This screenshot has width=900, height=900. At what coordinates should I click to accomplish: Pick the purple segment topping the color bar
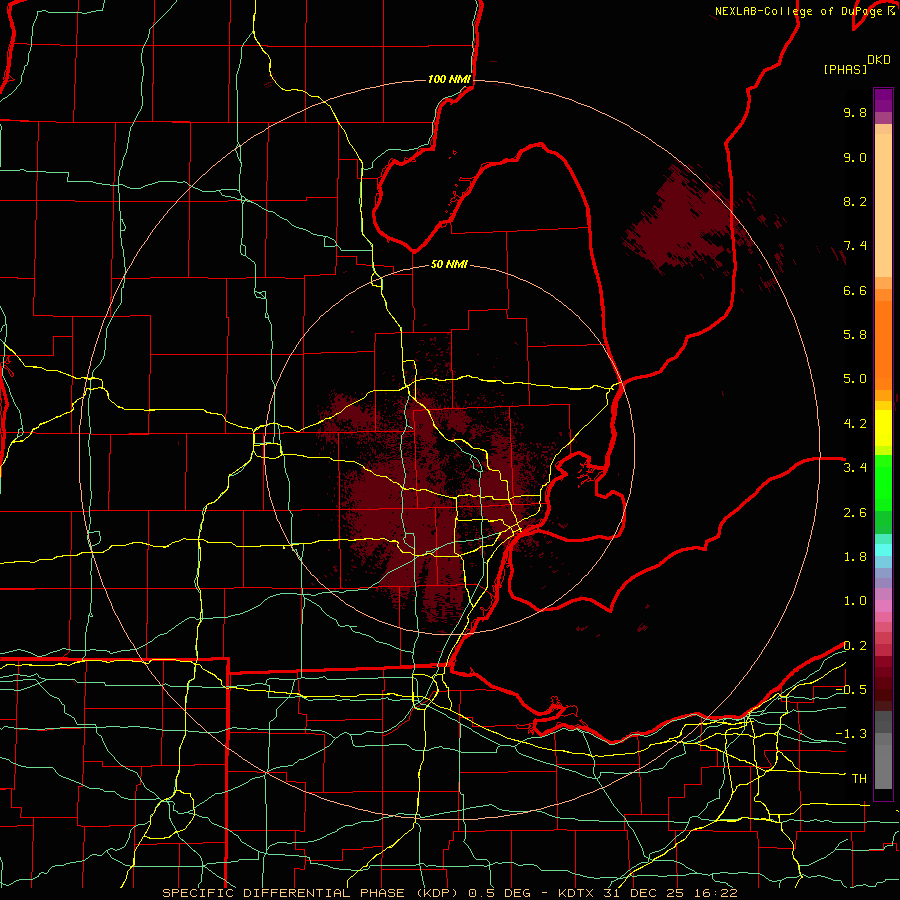point(883,100)
